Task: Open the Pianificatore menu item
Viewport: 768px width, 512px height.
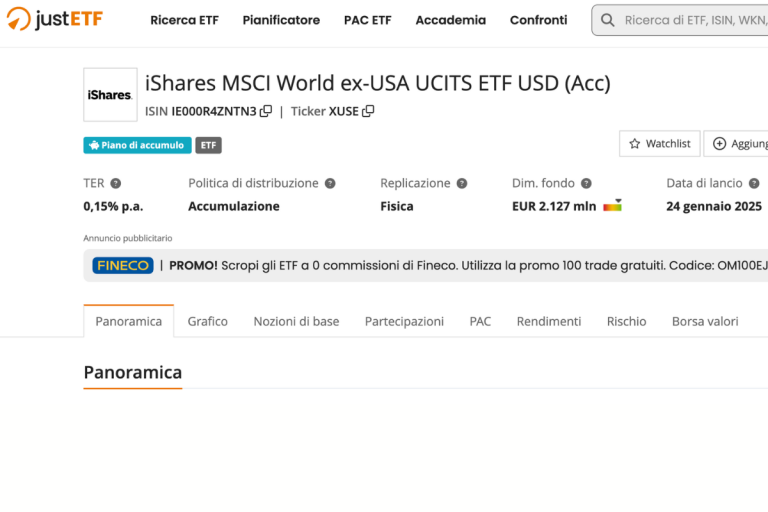Action: click(281, 20)
